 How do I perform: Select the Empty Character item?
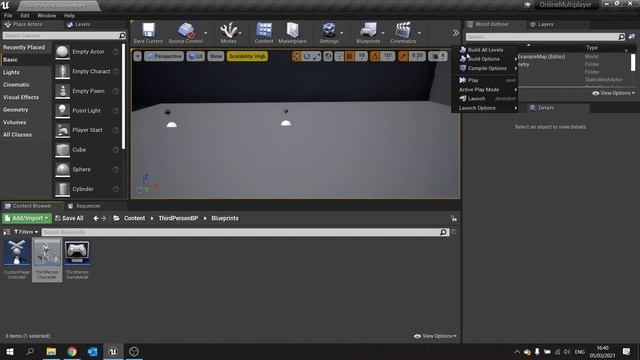[x=87, y=71]
